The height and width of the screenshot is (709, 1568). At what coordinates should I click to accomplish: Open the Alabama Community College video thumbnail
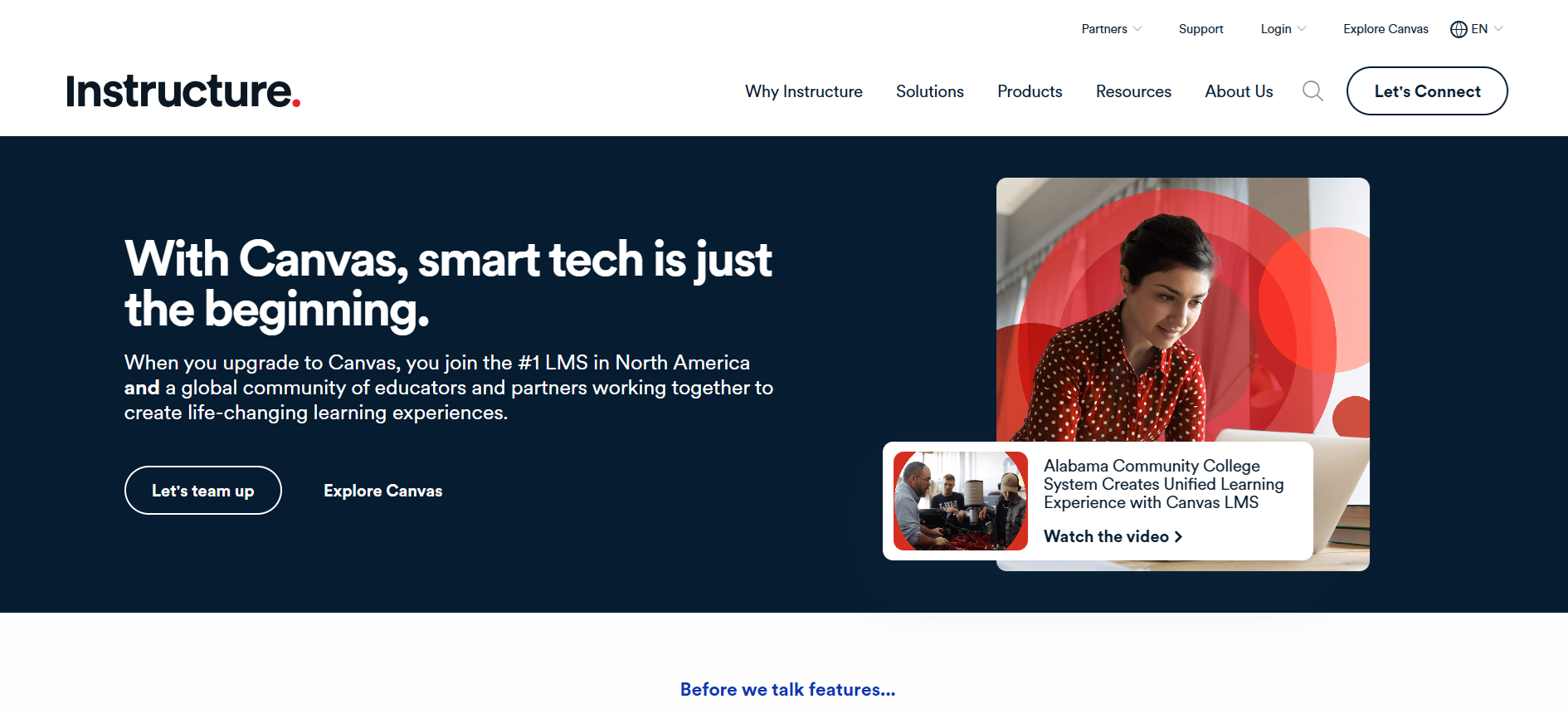point(961,501)
